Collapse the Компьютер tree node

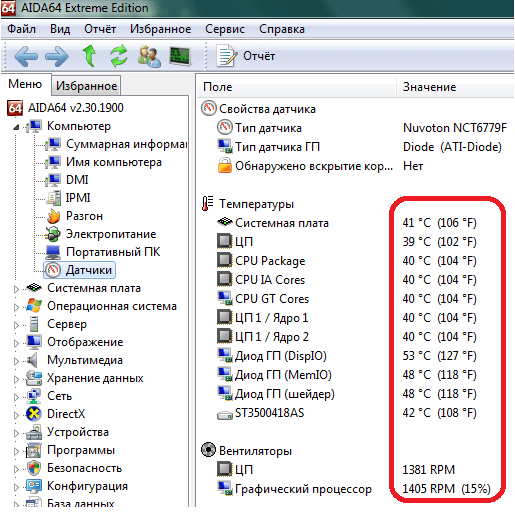pyautogui.click(x=16, y=127)
